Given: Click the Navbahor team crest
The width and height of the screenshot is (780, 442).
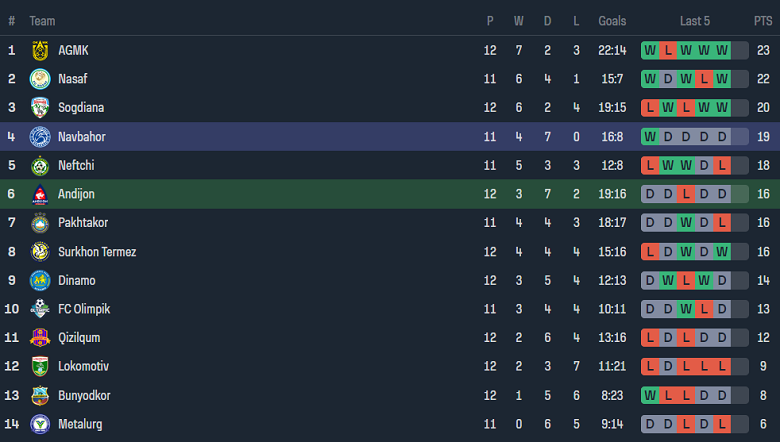Looking at the screenshot, I should (x=40, y=137).
